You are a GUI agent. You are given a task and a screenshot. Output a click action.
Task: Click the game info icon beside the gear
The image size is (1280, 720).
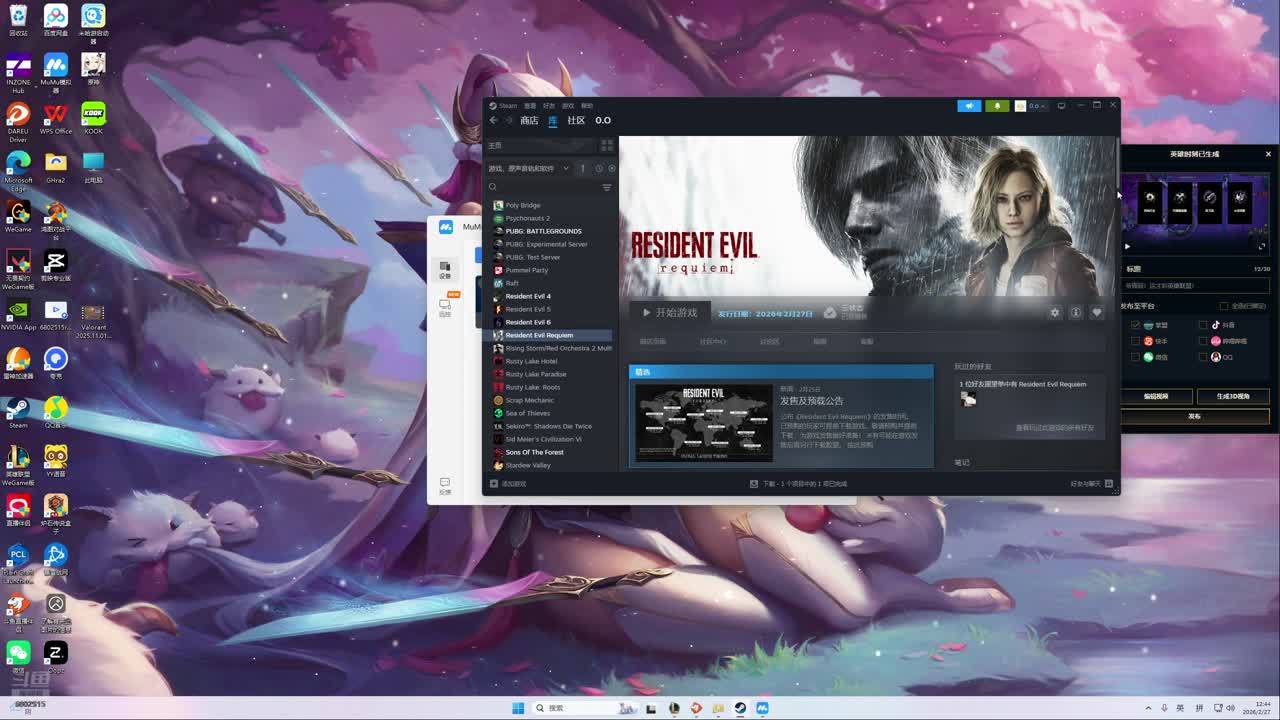click(1075, 313)
